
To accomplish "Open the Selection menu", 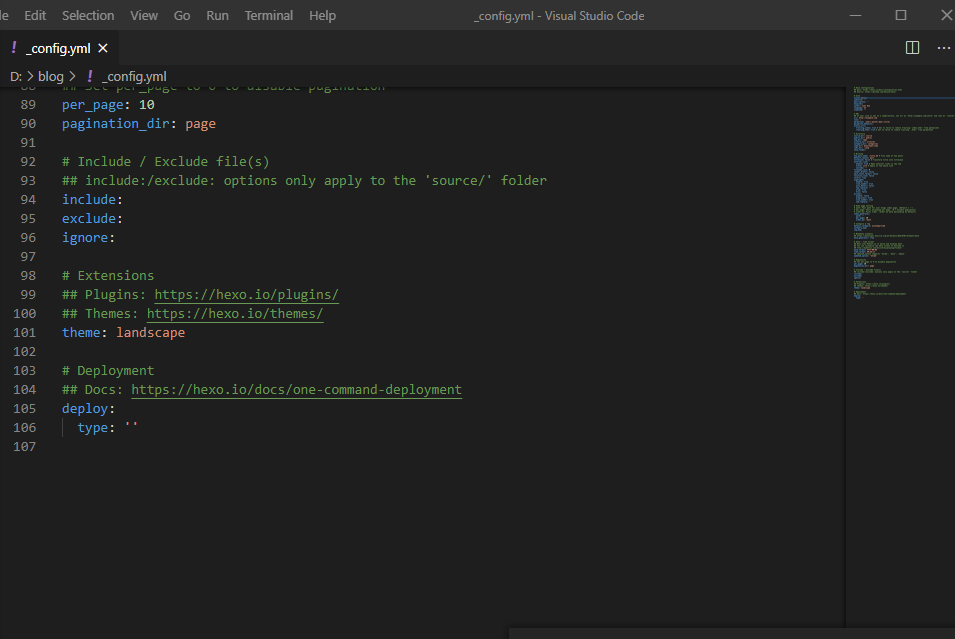I will pyautogui.click(x=88, y=16).
